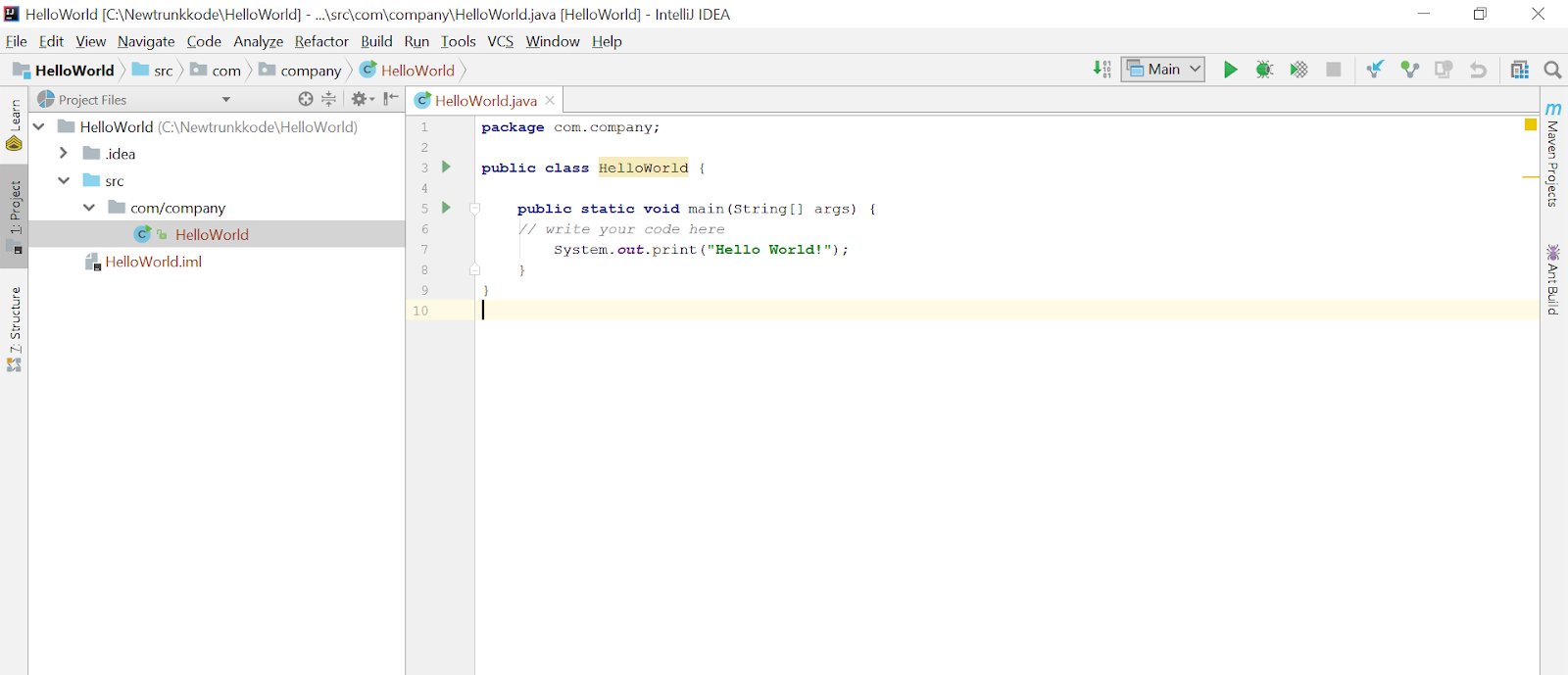
Task: Open the Build menu
Action: [x=376, y=41]
